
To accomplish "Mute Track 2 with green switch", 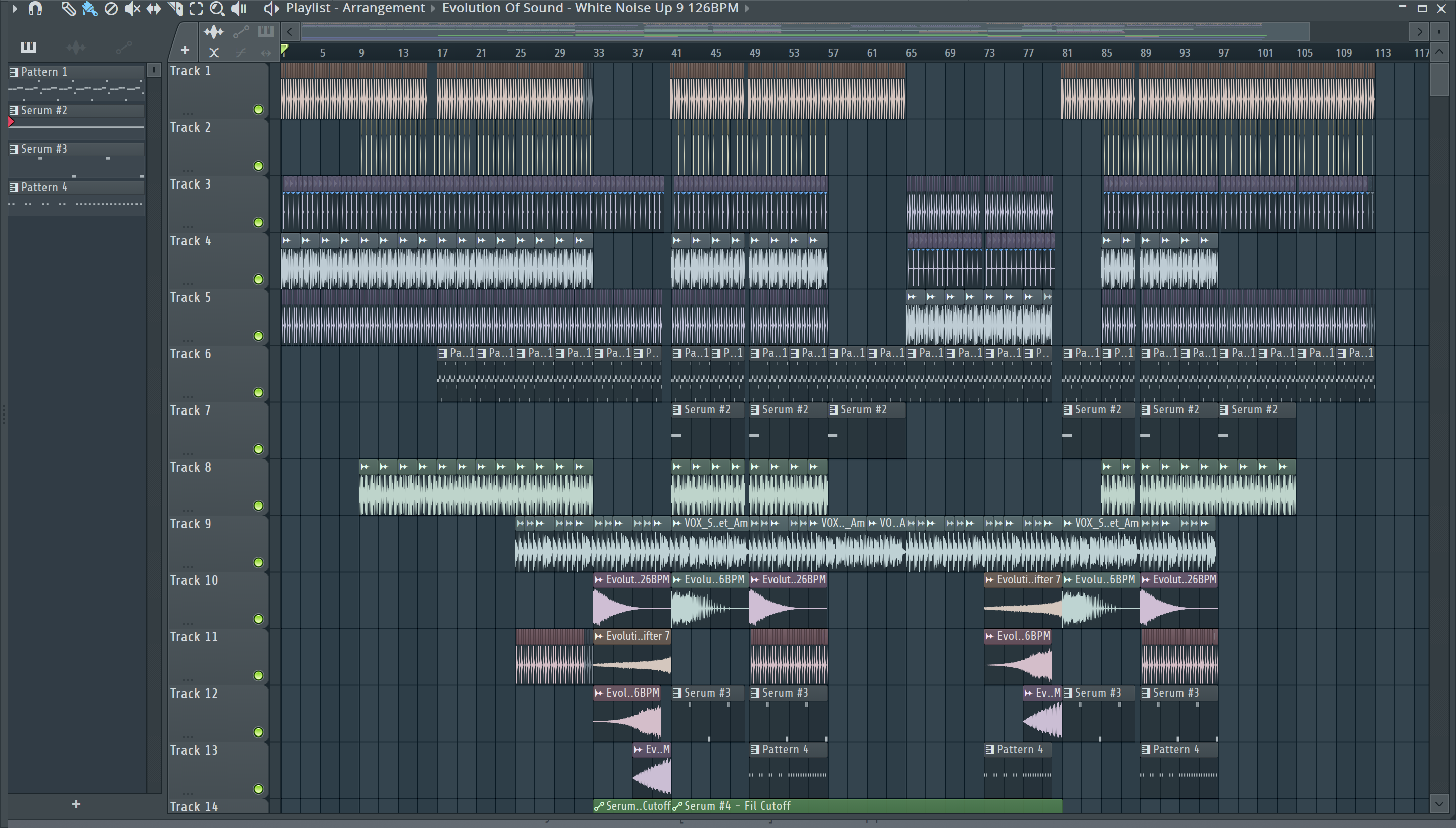I will (x=259, y=166).
